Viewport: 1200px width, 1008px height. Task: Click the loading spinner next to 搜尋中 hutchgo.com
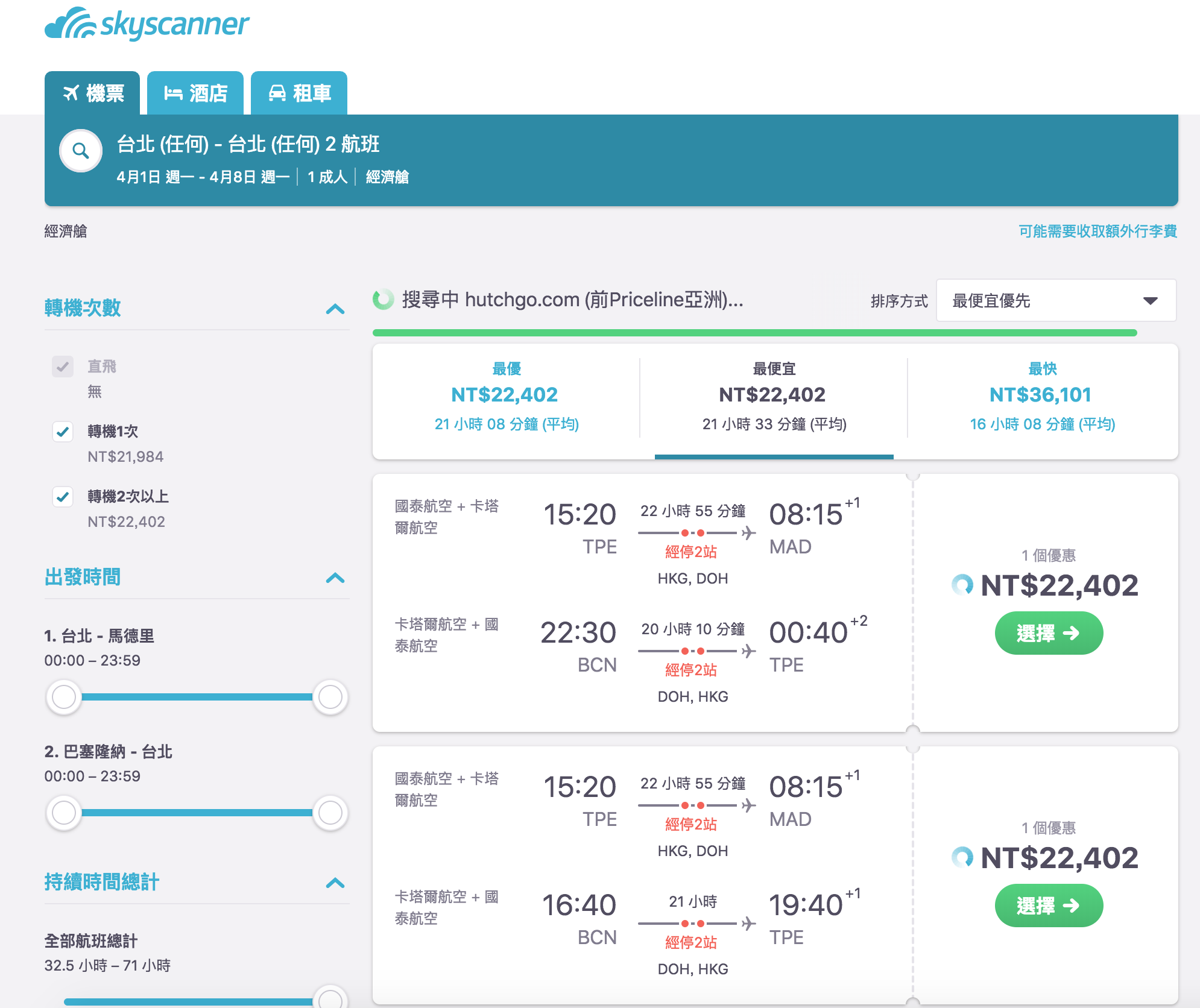pos(383,299)
